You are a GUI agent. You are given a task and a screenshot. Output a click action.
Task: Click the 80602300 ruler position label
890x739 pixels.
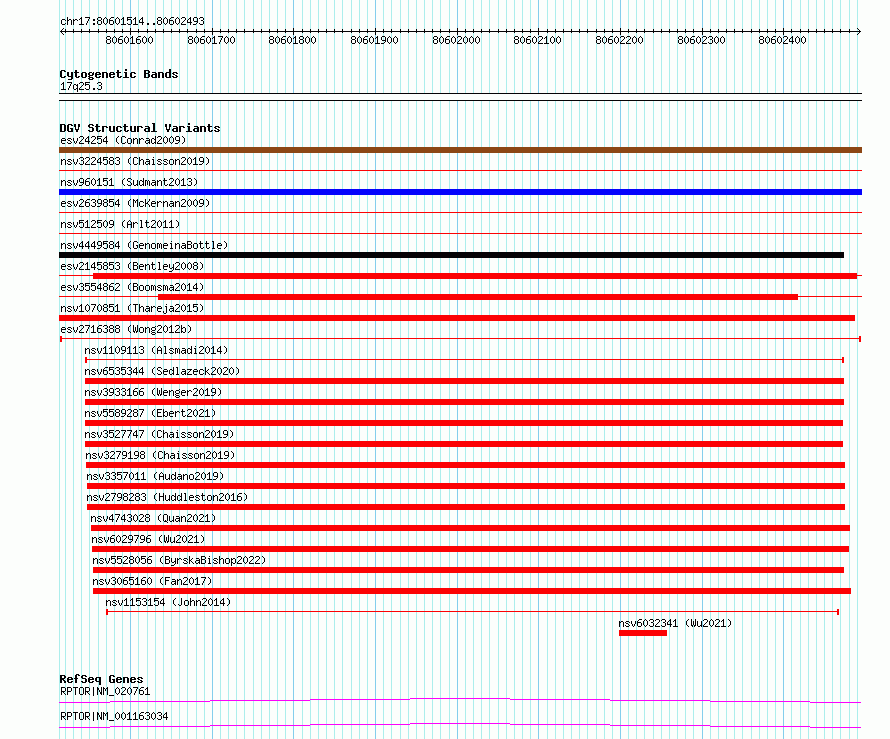[x=702, y=40]
